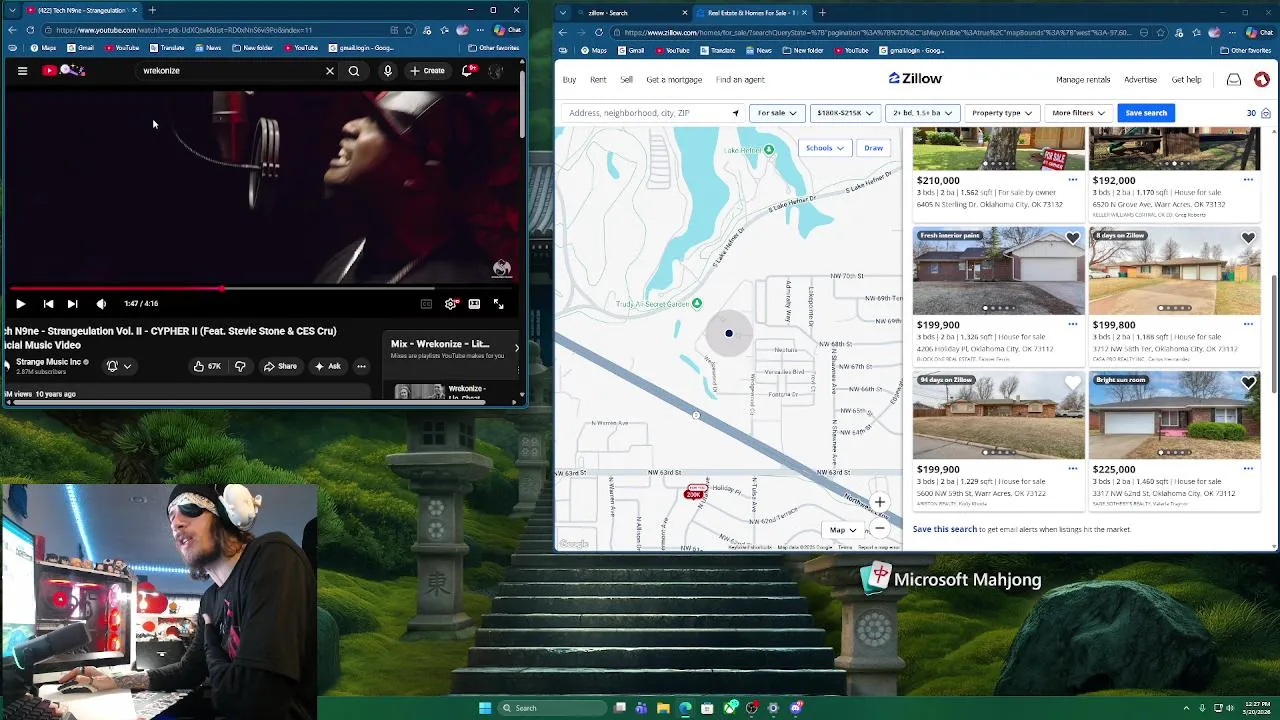Screen dimensions: 1280x720
Task: Click Rent in Zillow navigation
Action: click(598, 80)
